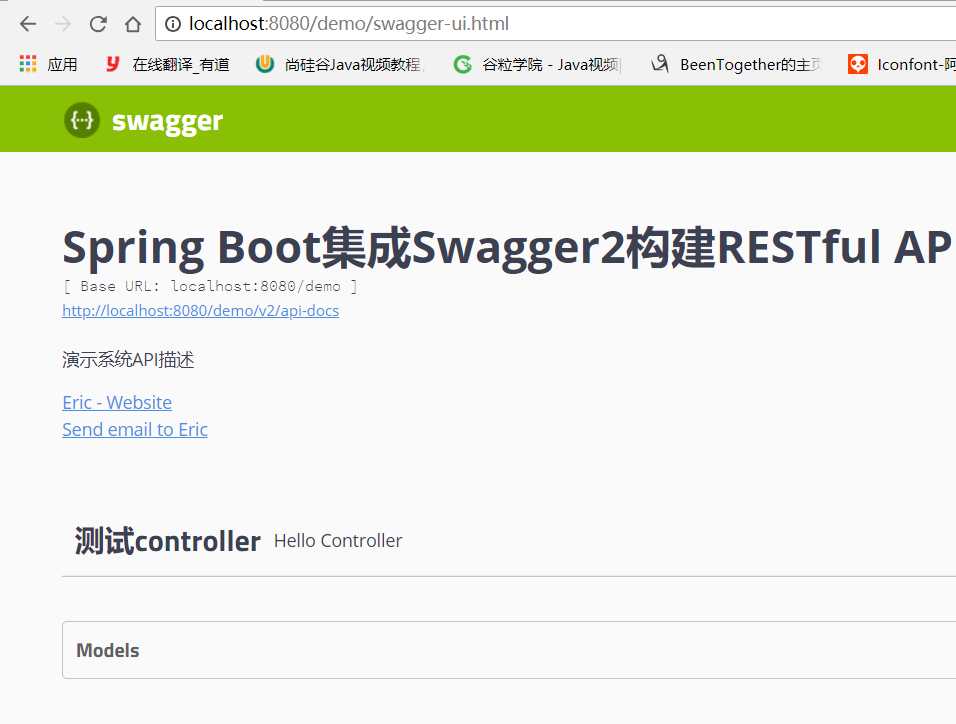Click the browser back arrow
956x724 pixels.
28,24
